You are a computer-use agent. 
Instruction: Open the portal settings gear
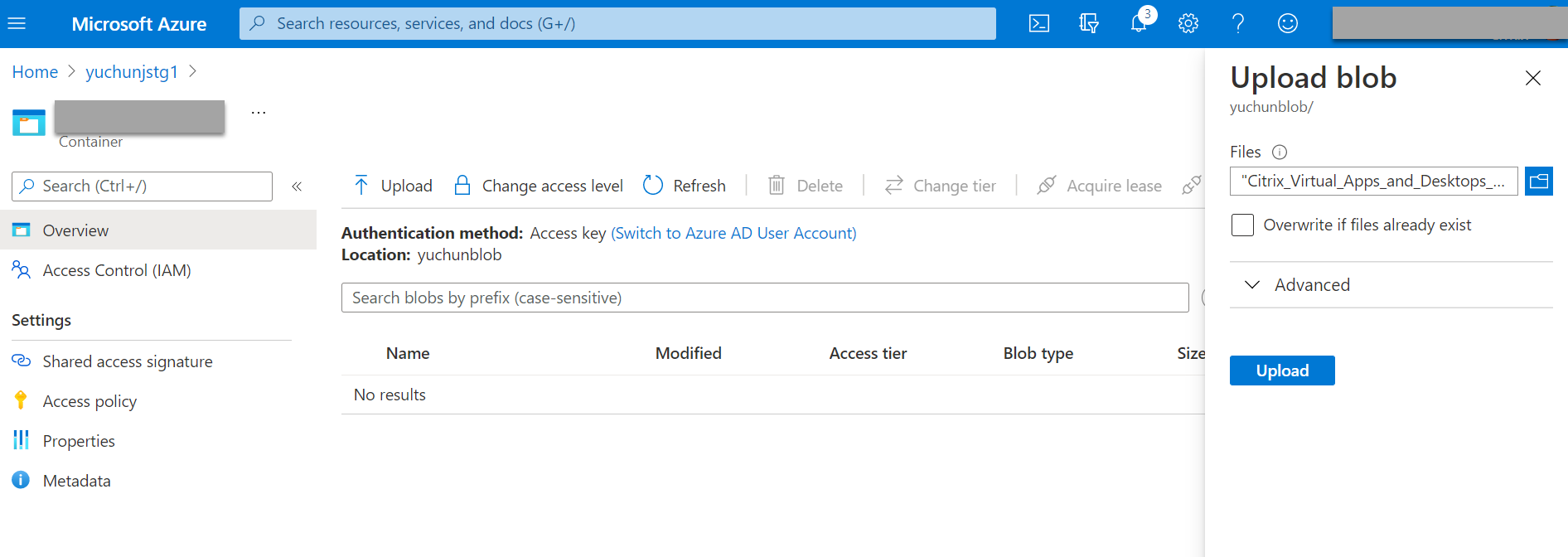click(x=1188, y=23)
